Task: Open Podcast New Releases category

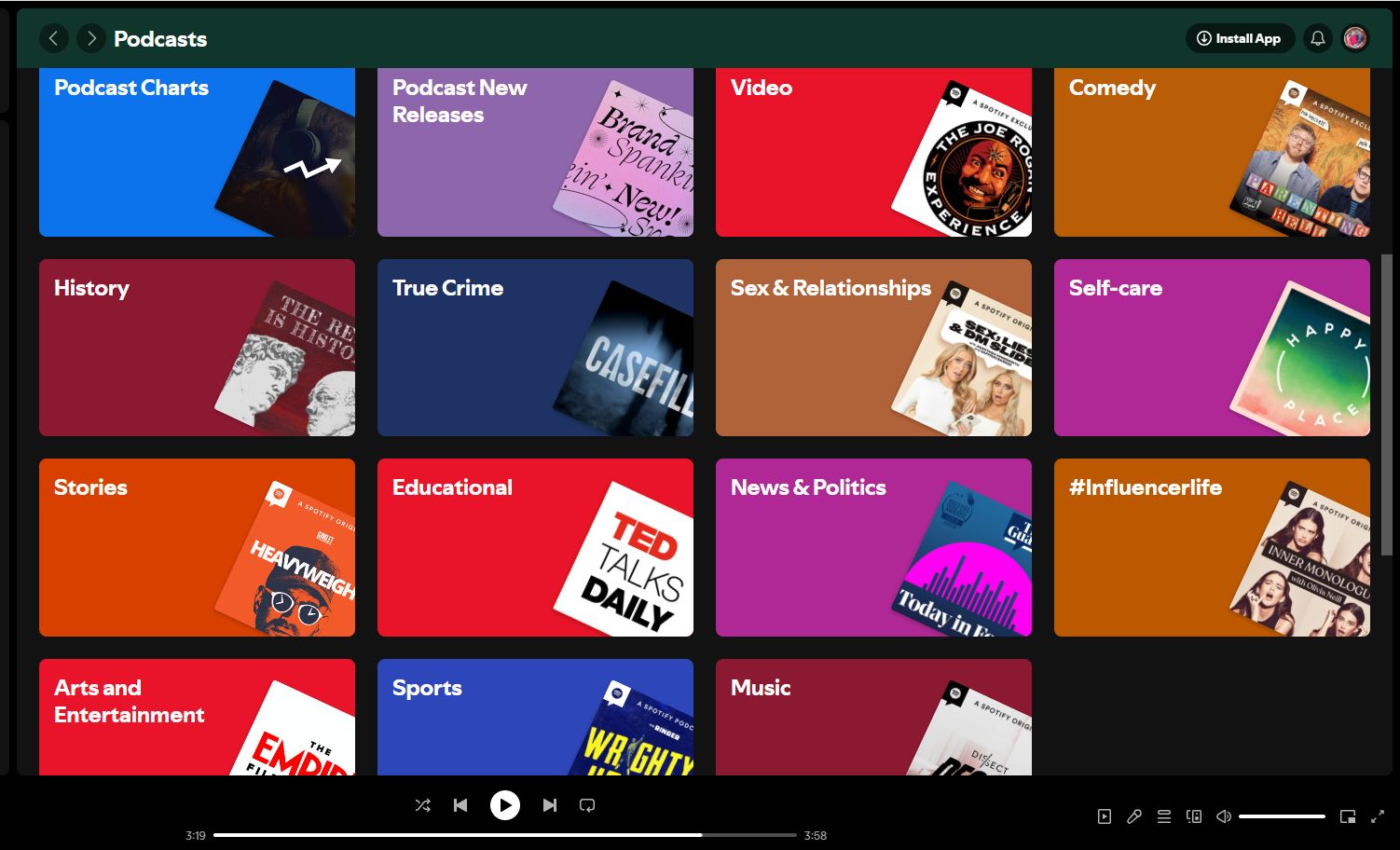Action: coord(535,152)
